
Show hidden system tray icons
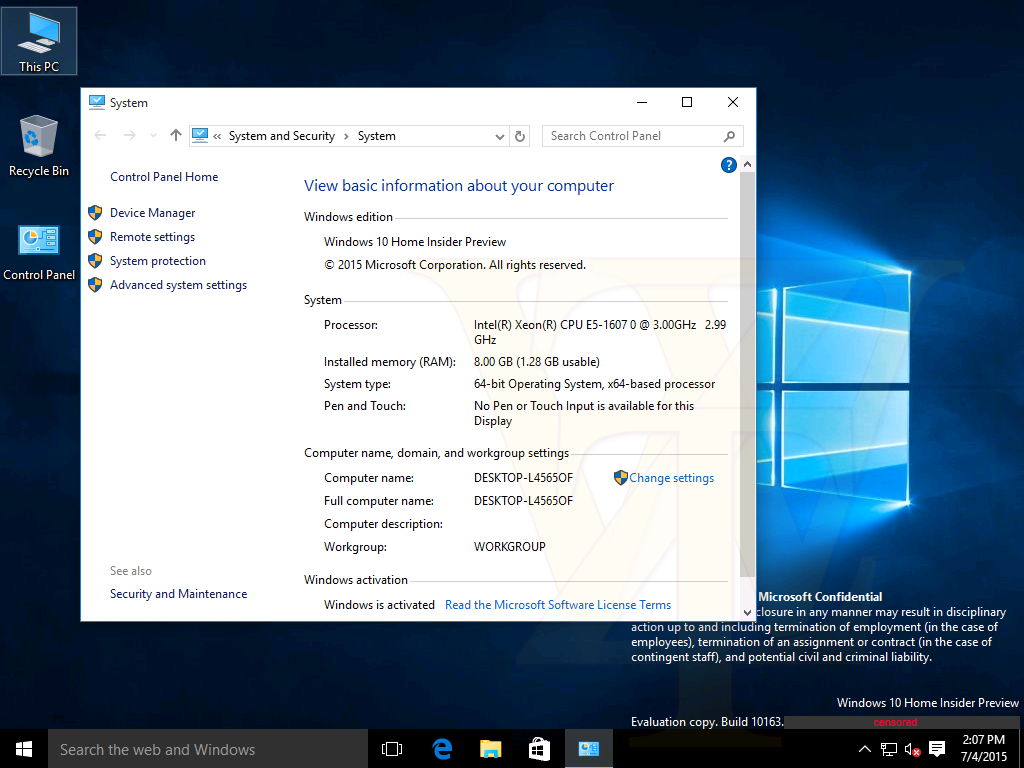point(864,749)
